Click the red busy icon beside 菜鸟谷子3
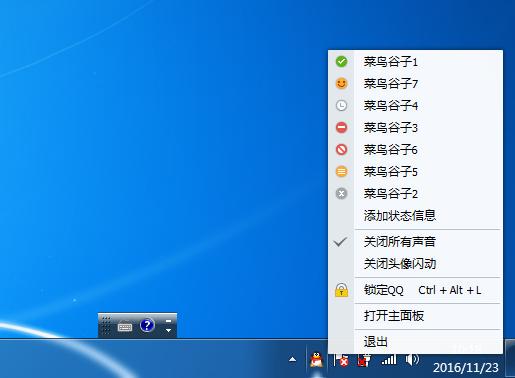 (341, 127)
